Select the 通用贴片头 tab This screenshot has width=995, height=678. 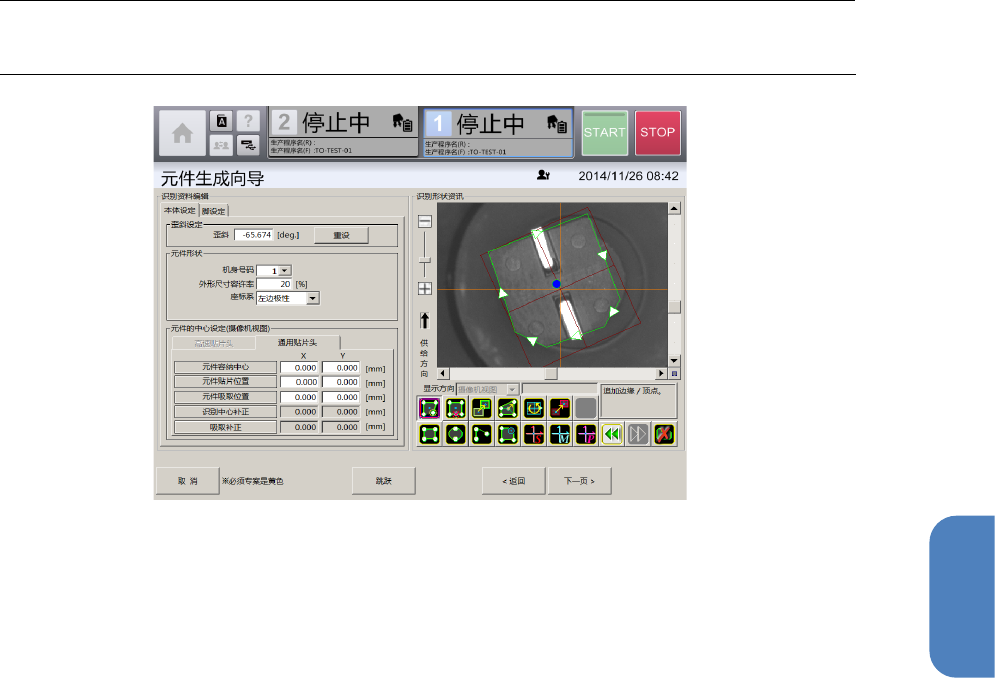pyautogui.click(x=297, y=342)
